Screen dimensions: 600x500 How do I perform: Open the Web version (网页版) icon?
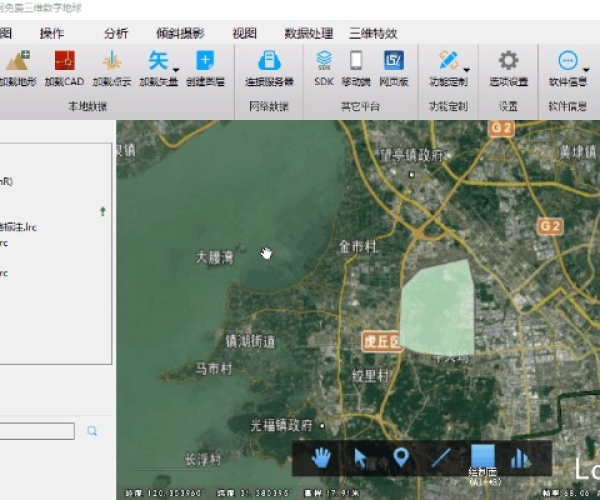394,61
